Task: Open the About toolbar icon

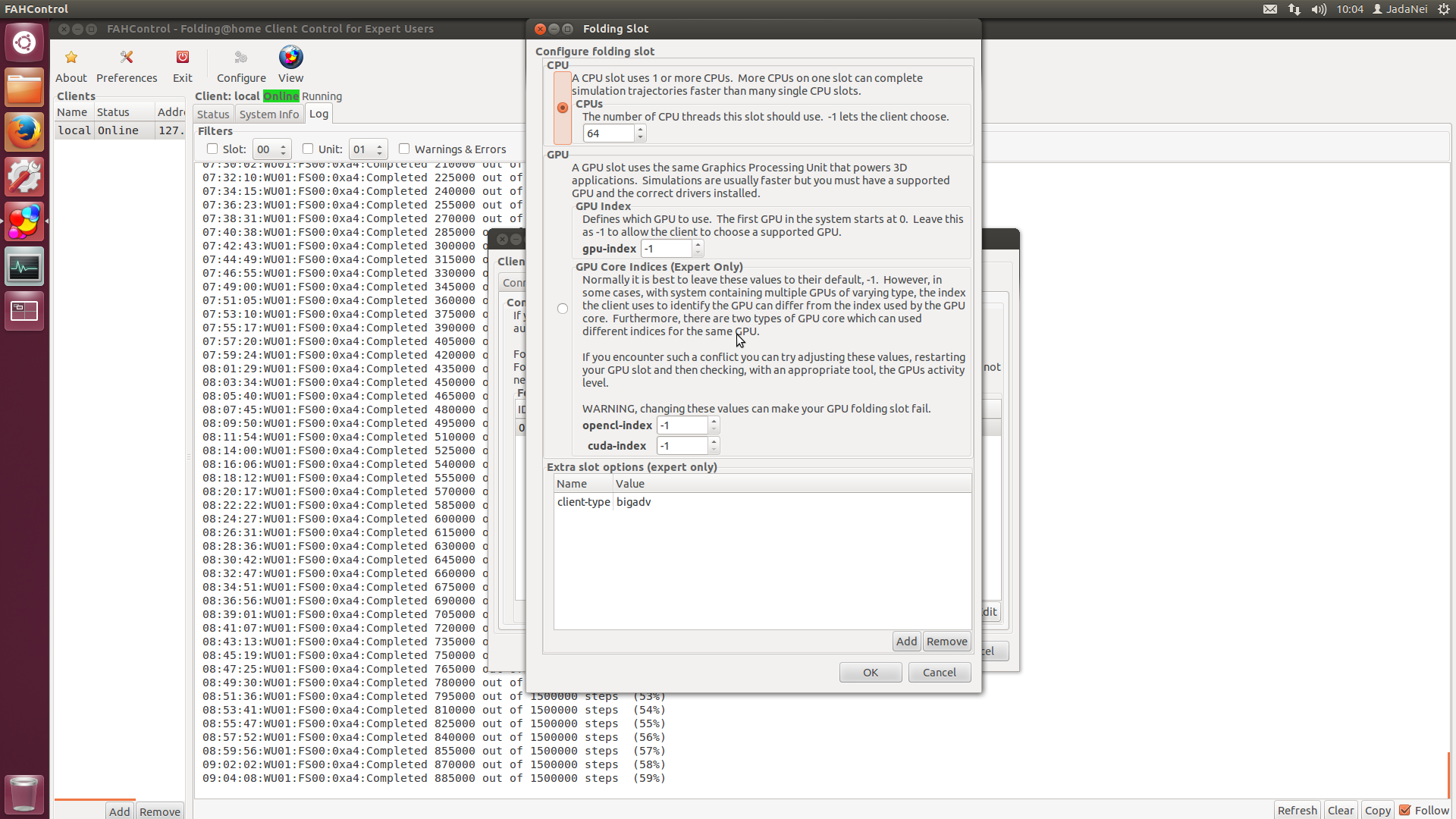Action: click(x=71, y=65)
